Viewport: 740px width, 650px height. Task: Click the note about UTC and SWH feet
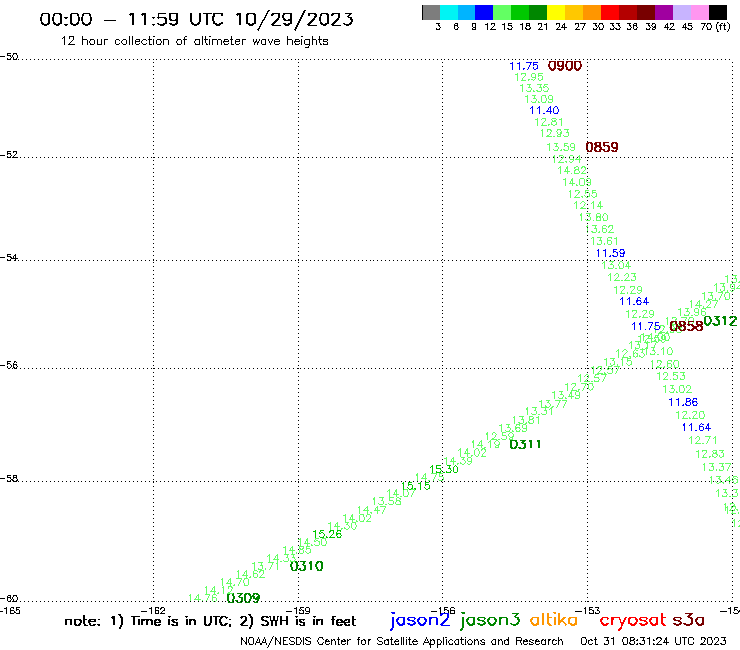point(210,621)
